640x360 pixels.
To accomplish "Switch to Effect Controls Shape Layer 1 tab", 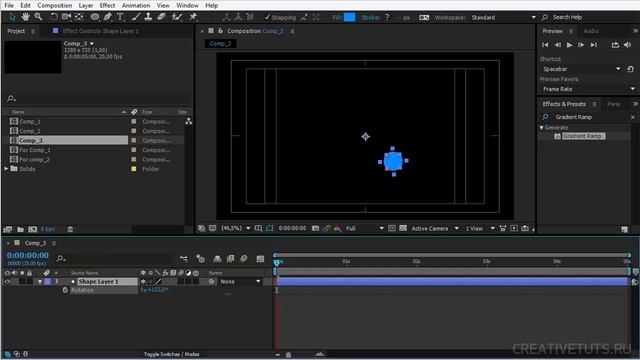I will pyautogui.click(x=100, y=31).
